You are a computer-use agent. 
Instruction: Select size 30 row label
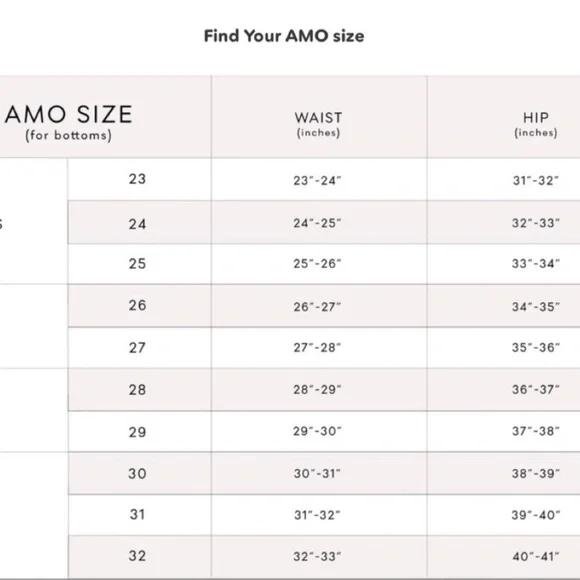tap(137, 473)
